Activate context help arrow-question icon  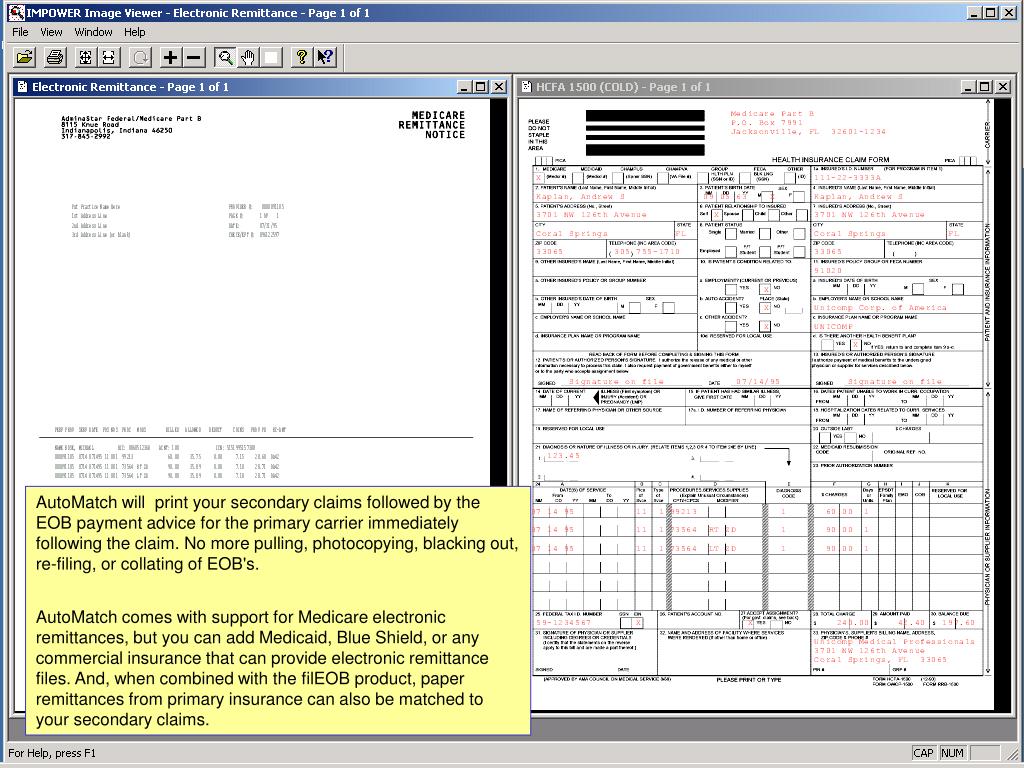tap(325, 57)
